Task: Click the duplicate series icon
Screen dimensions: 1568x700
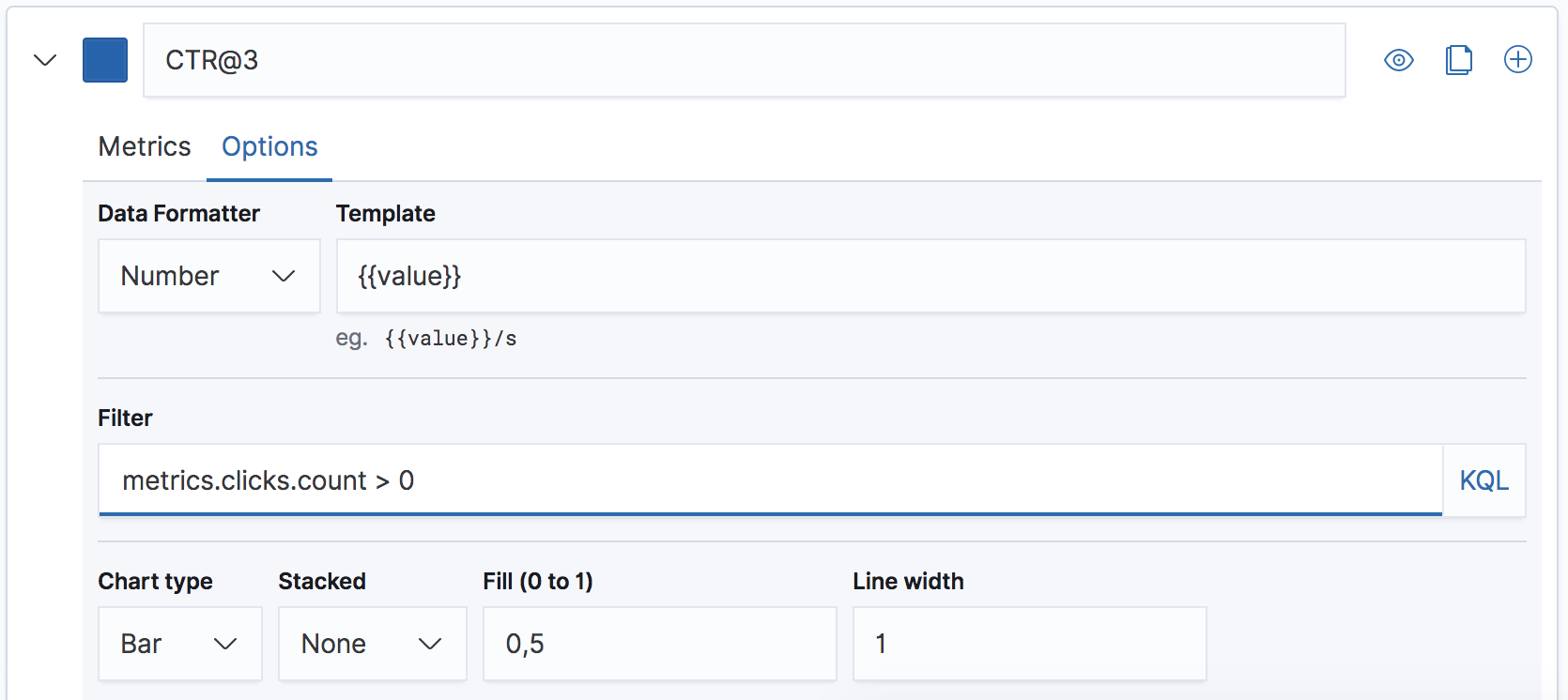Action: coord(1458,59)
